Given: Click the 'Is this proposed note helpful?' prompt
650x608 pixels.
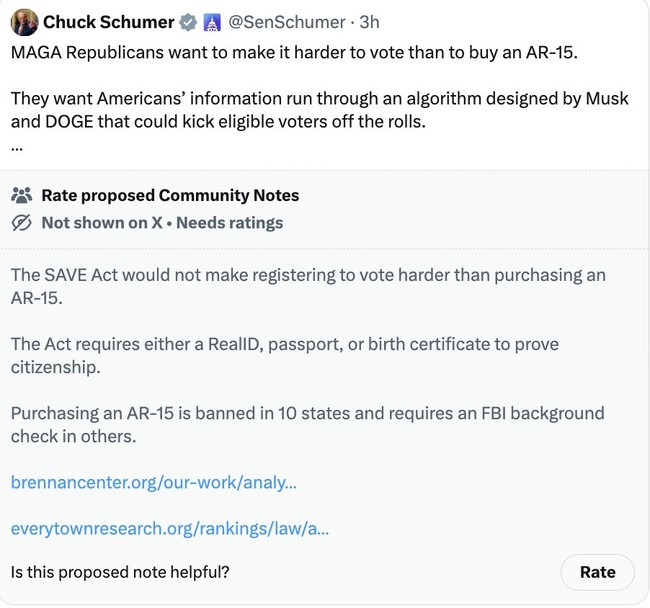Looking at the screenshot, I should [120, 572].
